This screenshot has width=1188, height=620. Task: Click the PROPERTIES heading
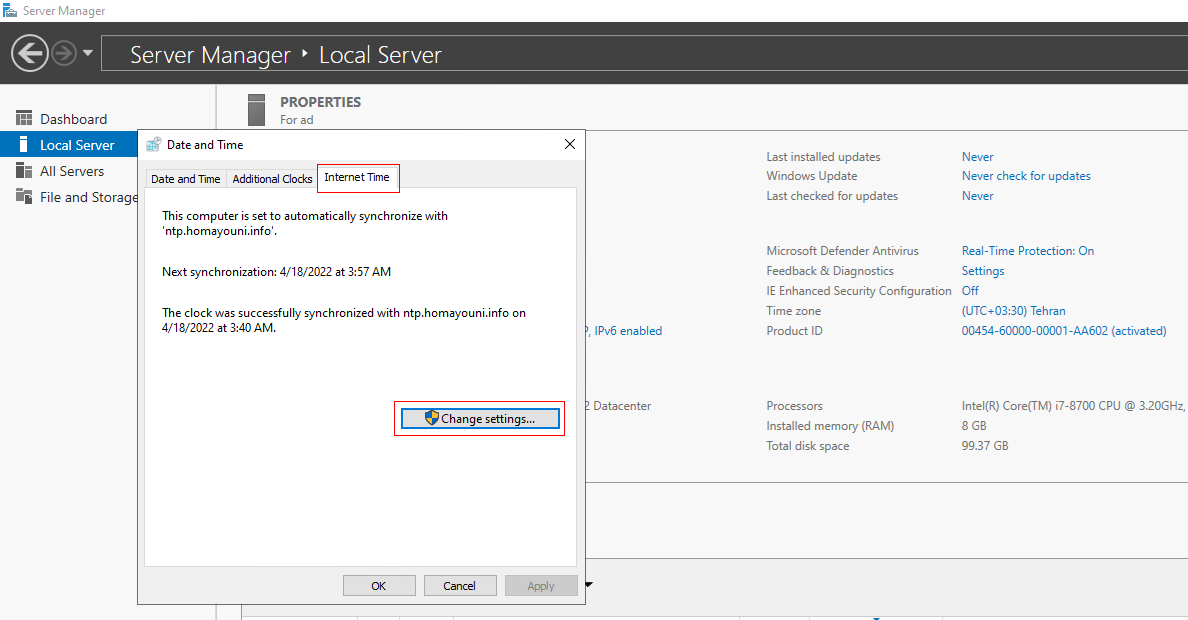click(320, 102)
